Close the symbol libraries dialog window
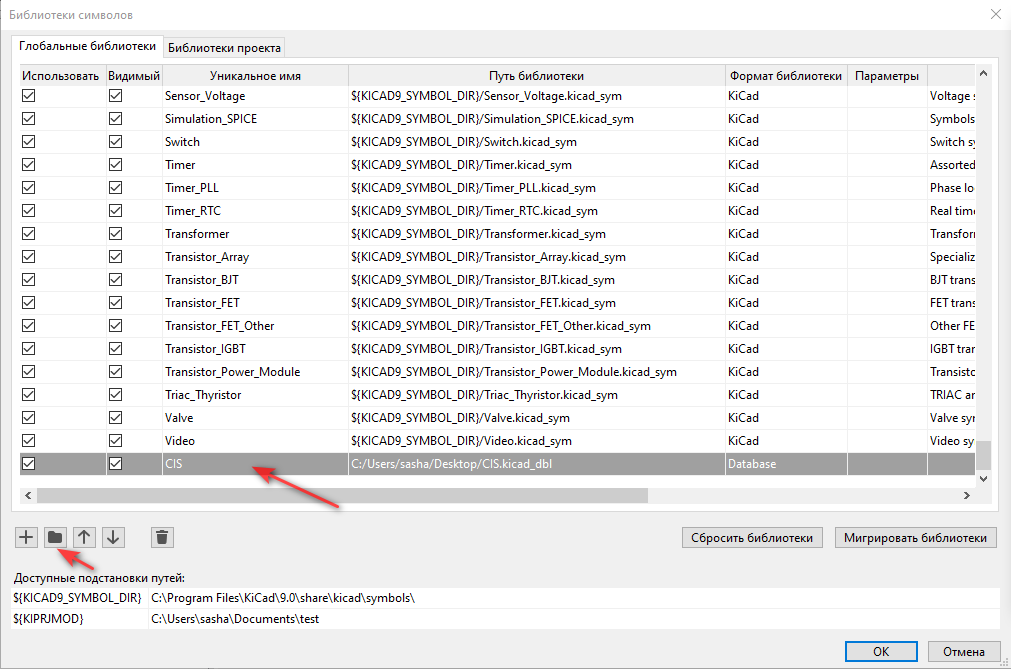The height and width of the screenshot is (669, 1011). click(994, 15)
